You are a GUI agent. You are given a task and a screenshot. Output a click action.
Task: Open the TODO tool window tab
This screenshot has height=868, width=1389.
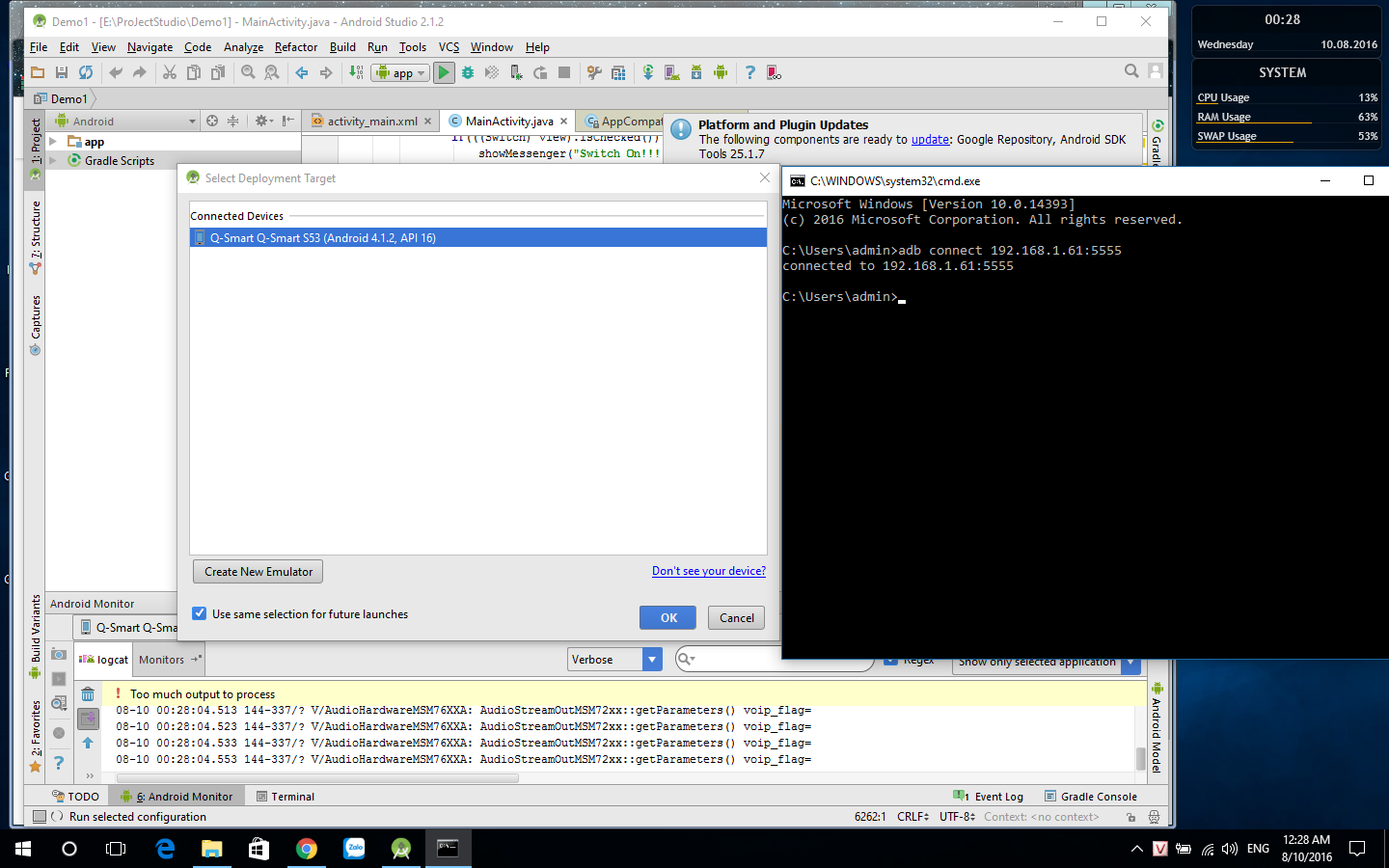pyautogui.click(x=76, y=797)
